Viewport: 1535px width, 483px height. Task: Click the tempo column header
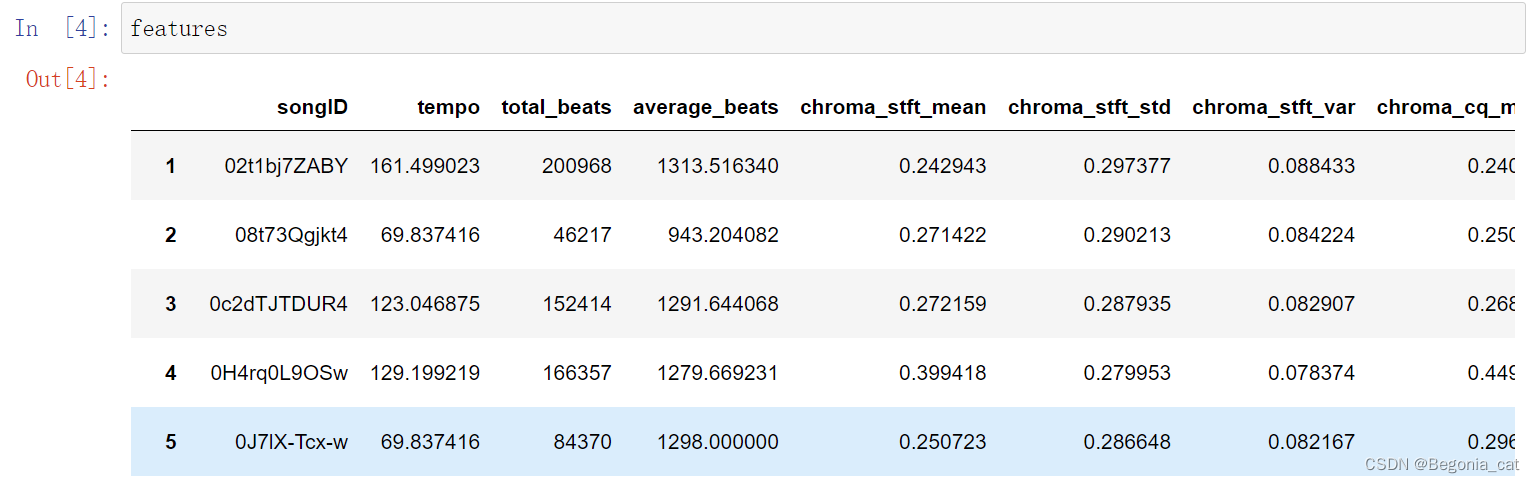pos(448,107)
